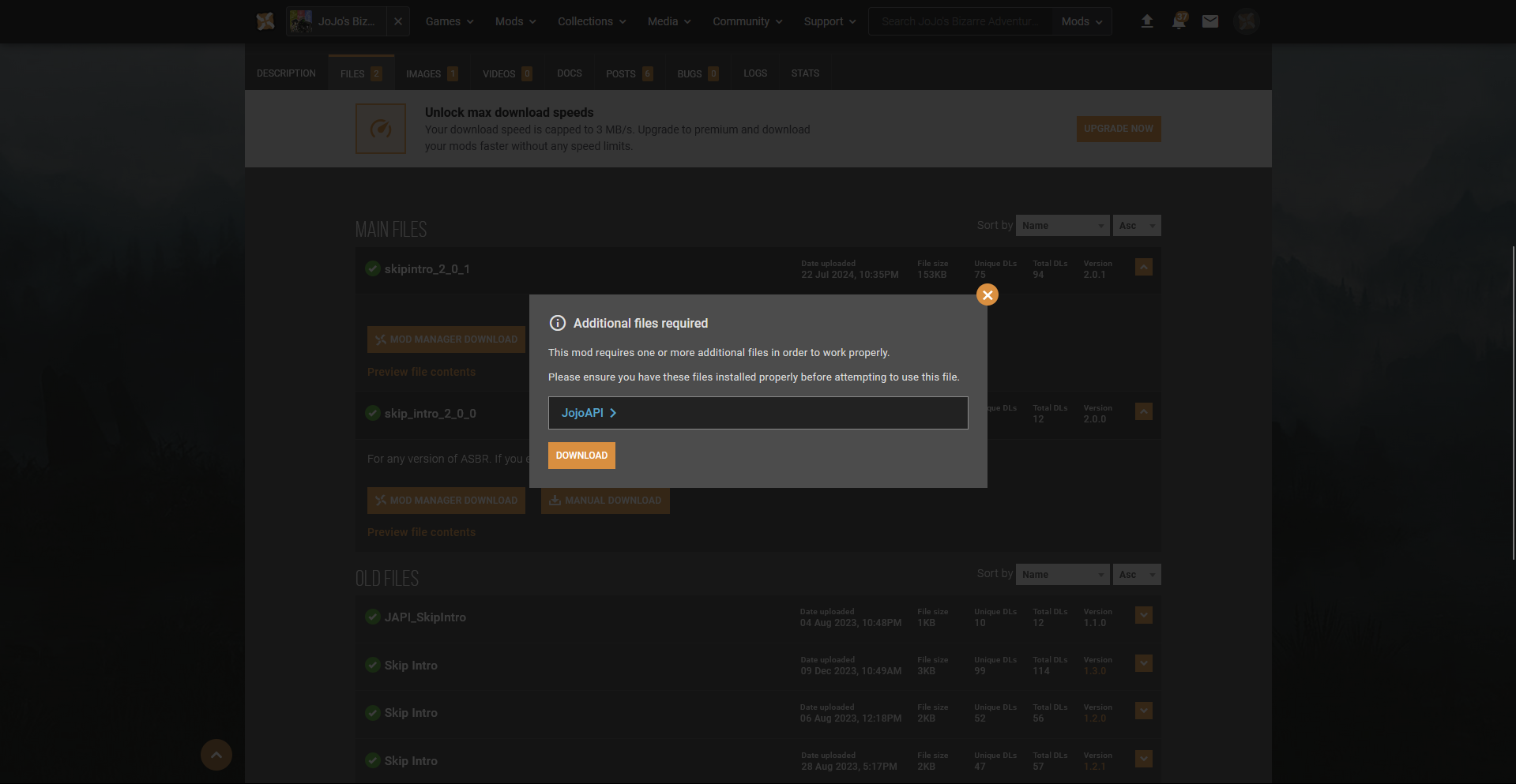Screen dimensions: 1516x784
Task: Switch to the Stats tab
Action: pyautogui.click(x=805, y=73)
